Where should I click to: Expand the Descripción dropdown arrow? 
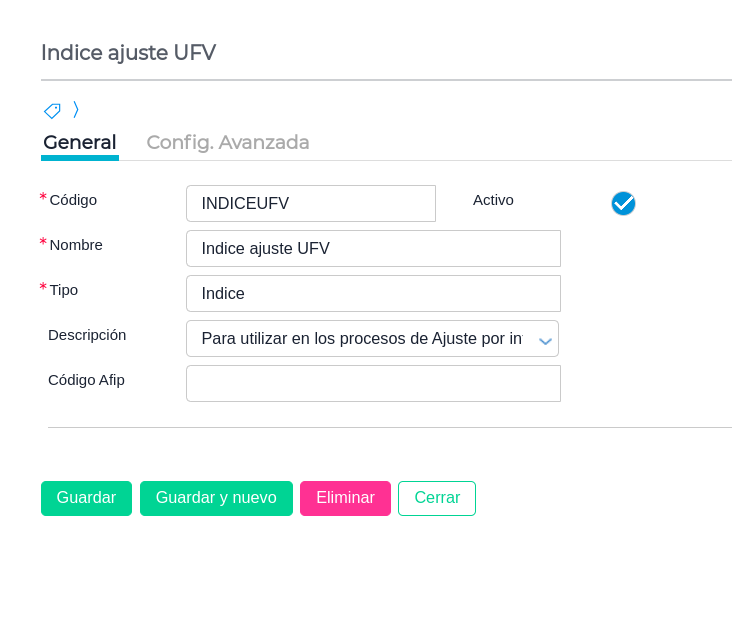545,340
